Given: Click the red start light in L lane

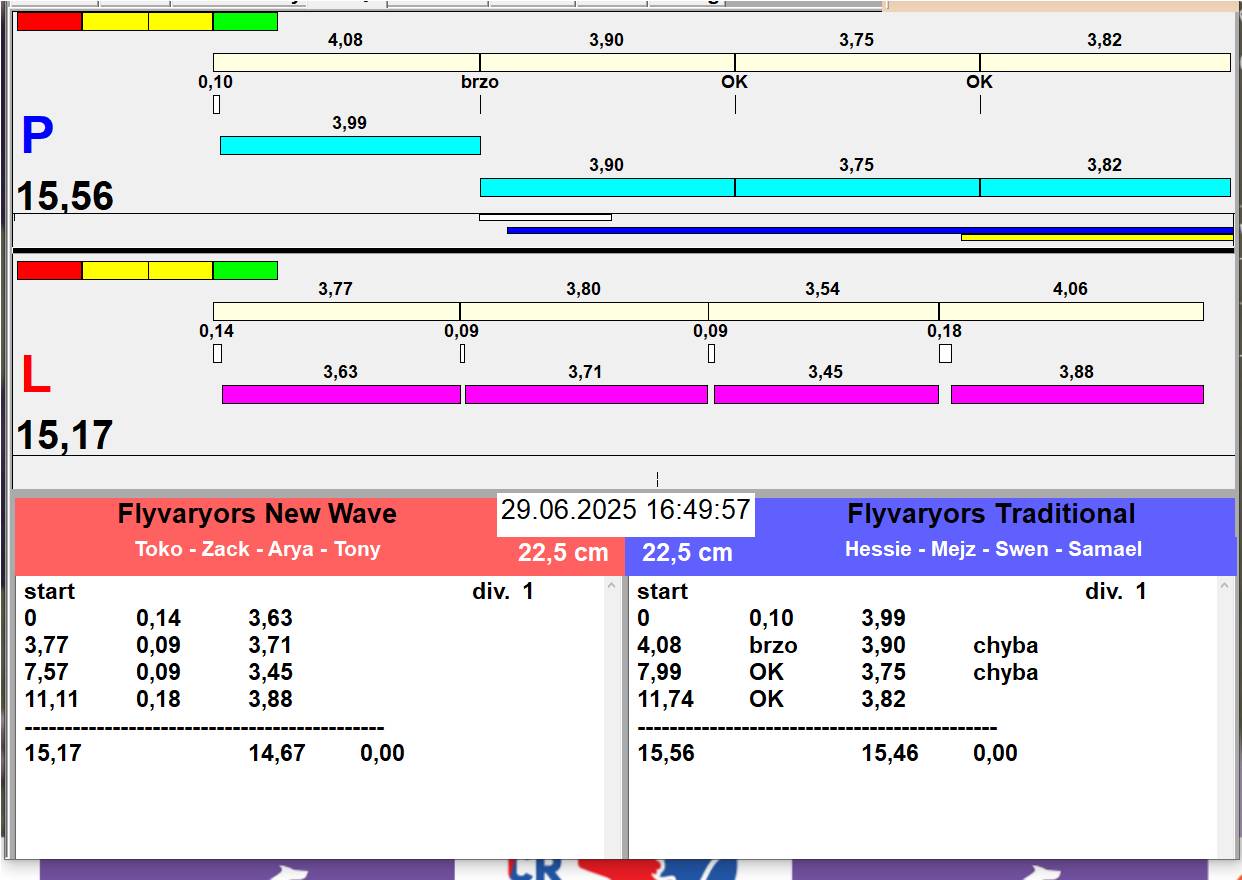Looking at the screenshot, I should pyautogui.click(x=49, y=270).
